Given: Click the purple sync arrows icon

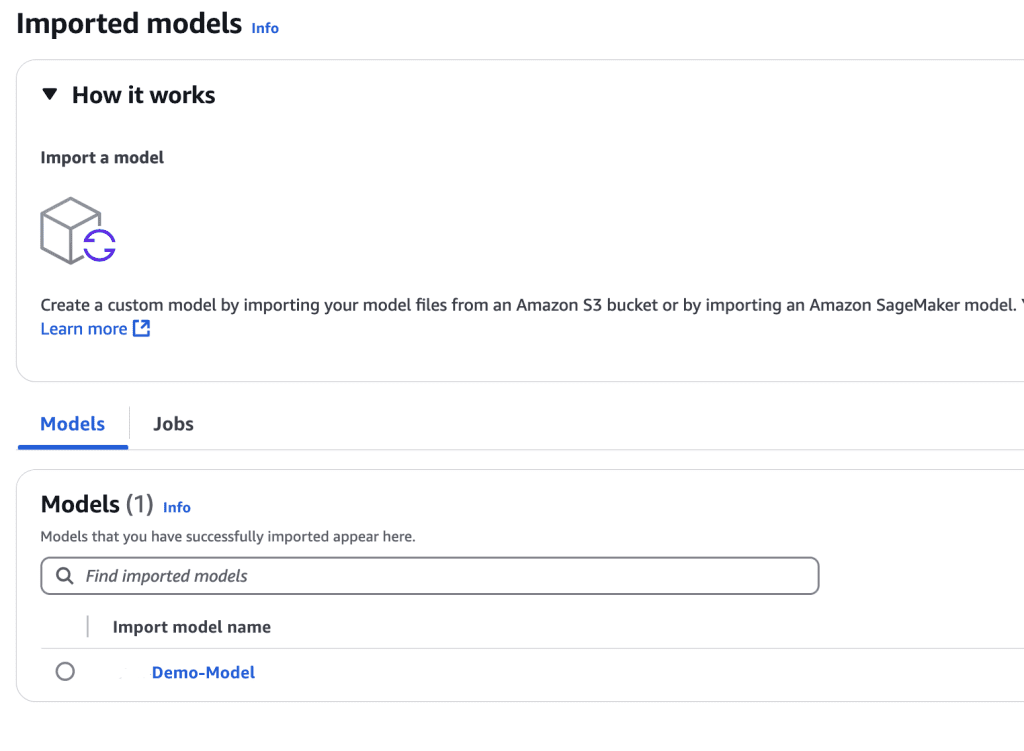Looking at the screenshot, I should tap(99, 243).
